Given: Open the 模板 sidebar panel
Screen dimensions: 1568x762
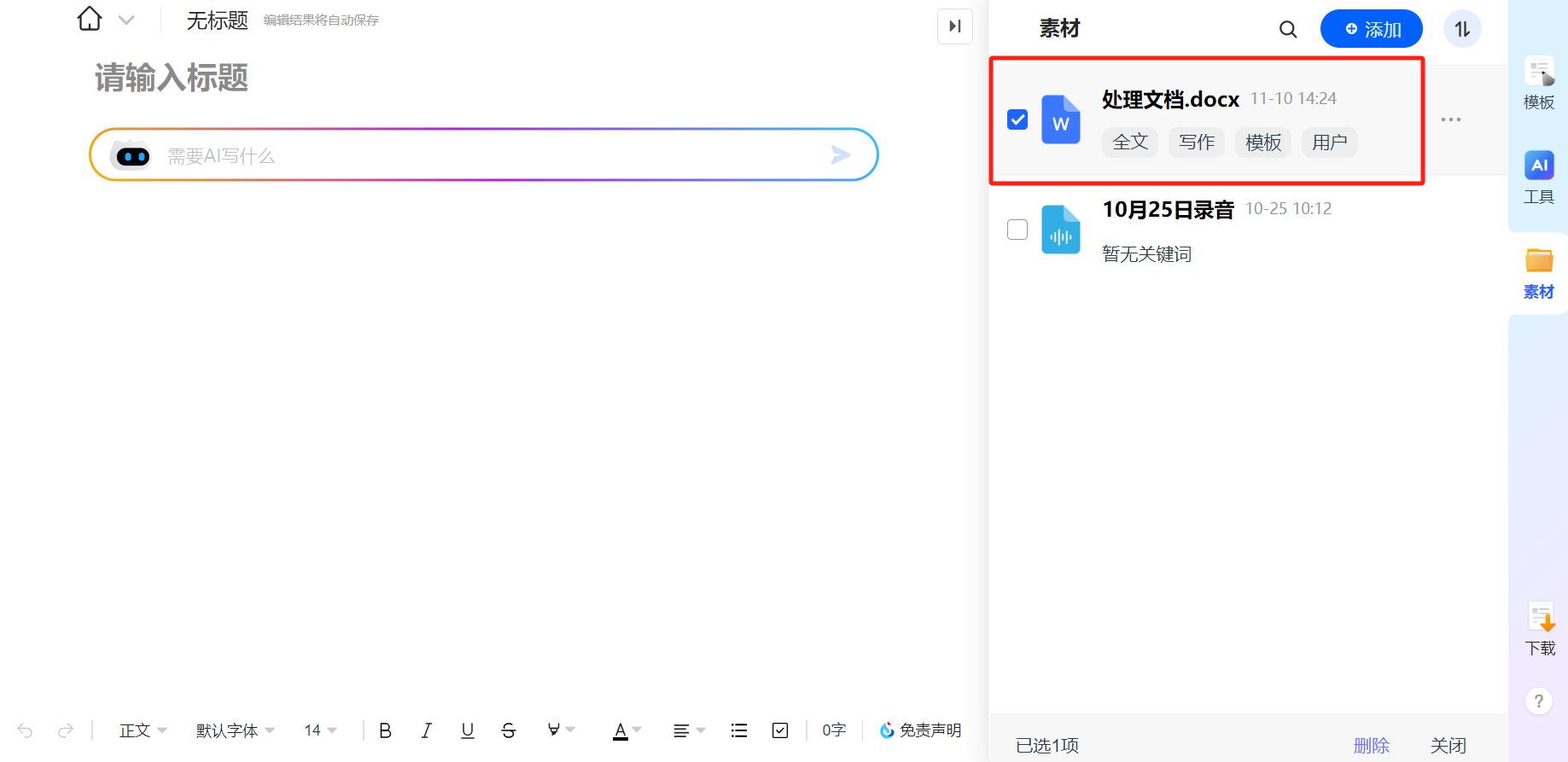Looking at the screenshot, I should tap(1538, 83).
